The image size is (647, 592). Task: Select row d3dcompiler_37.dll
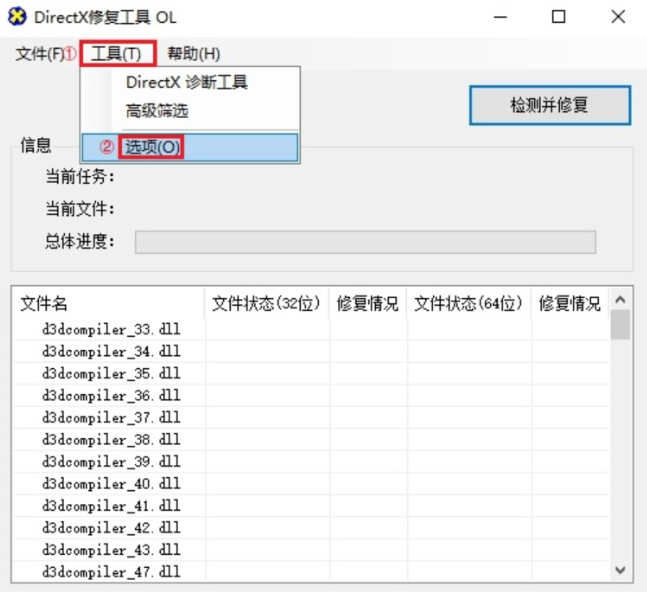point(311,418)
